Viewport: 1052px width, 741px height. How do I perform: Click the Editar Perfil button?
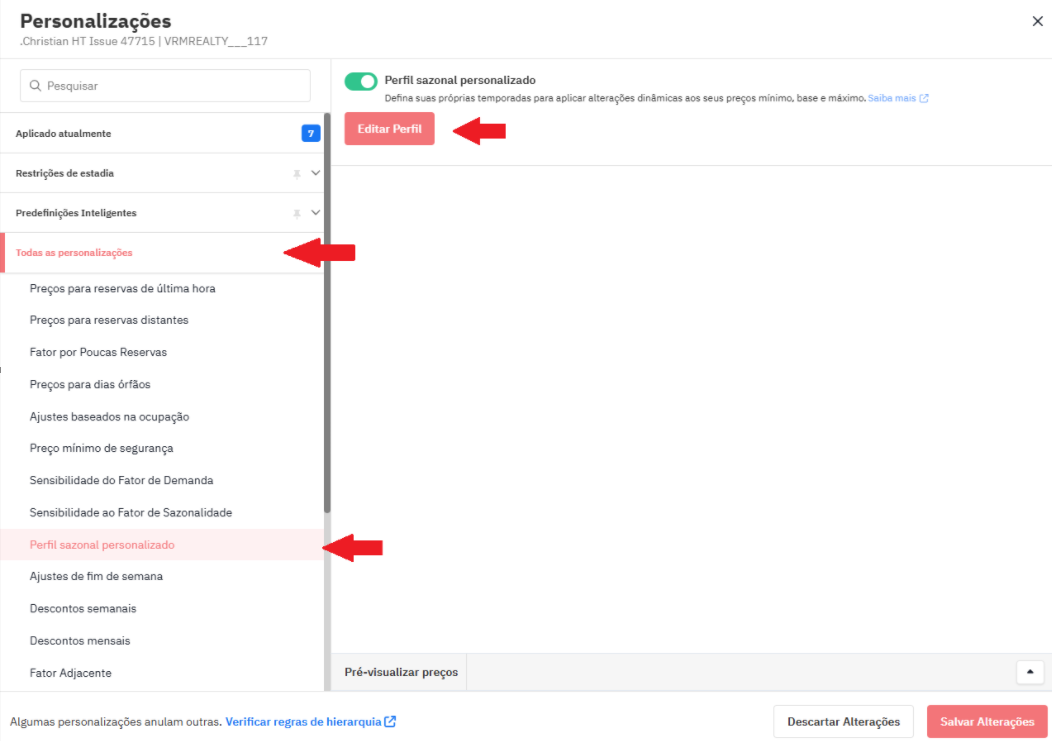click(x=389, y=130)
